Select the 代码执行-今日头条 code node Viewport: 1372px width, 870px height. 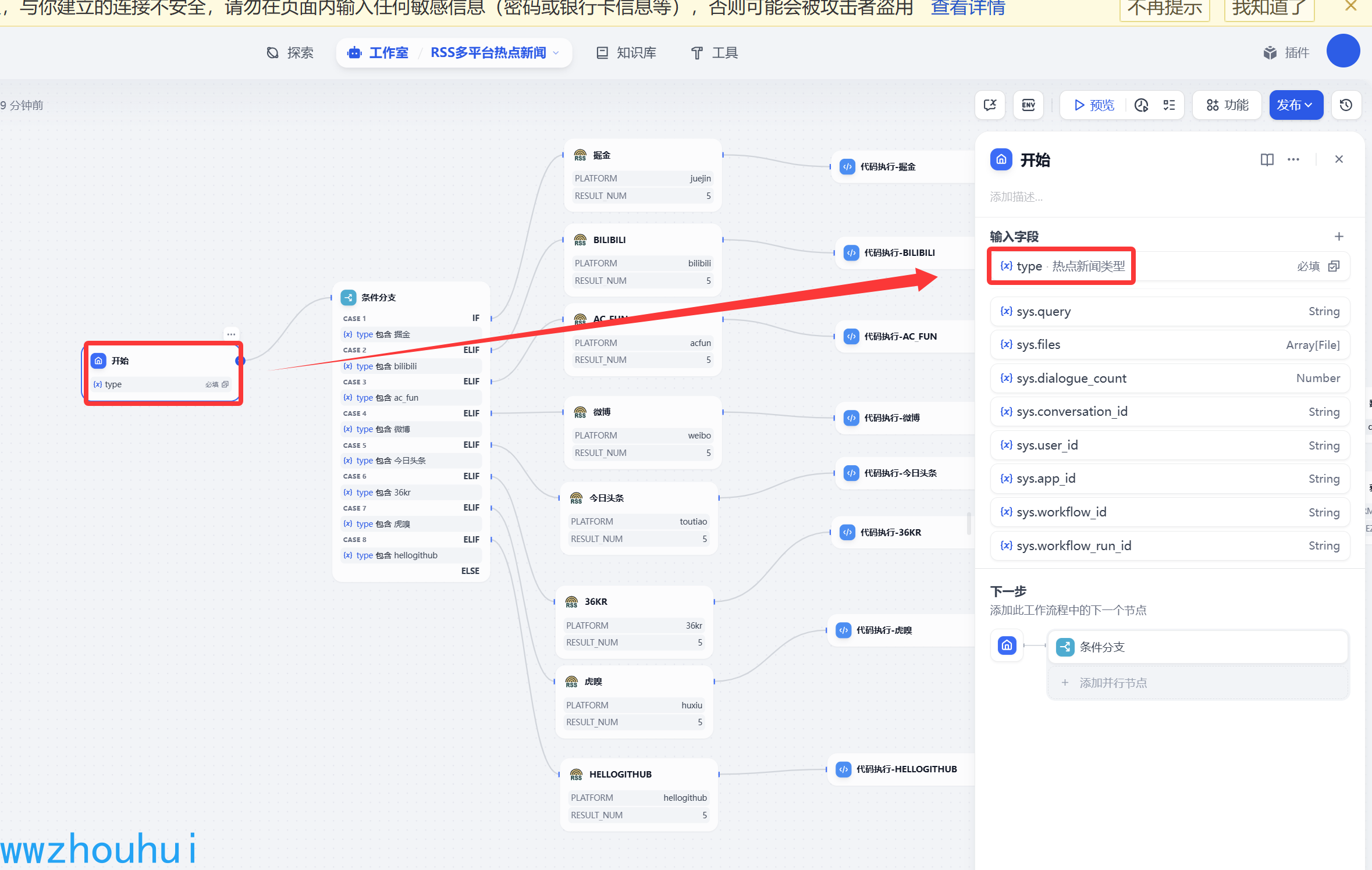pos(906,473)
